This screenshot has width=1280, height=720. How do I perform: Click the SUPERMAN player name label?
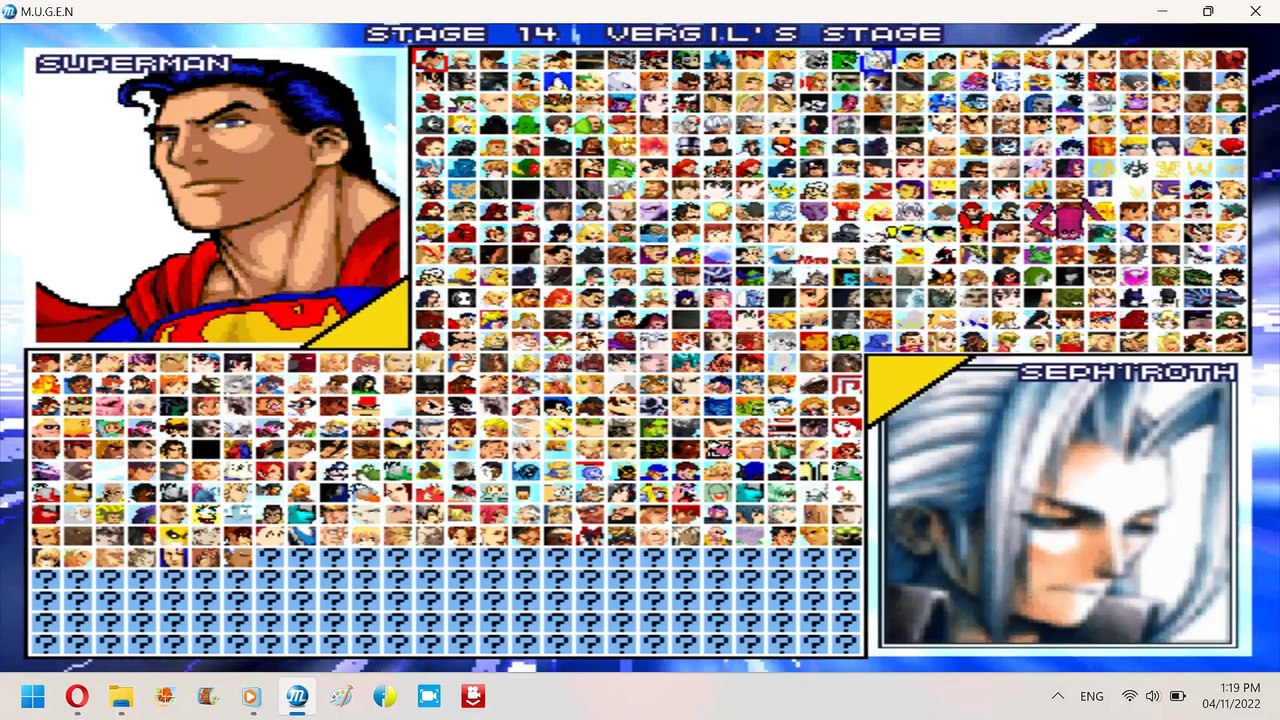(133, 64)
